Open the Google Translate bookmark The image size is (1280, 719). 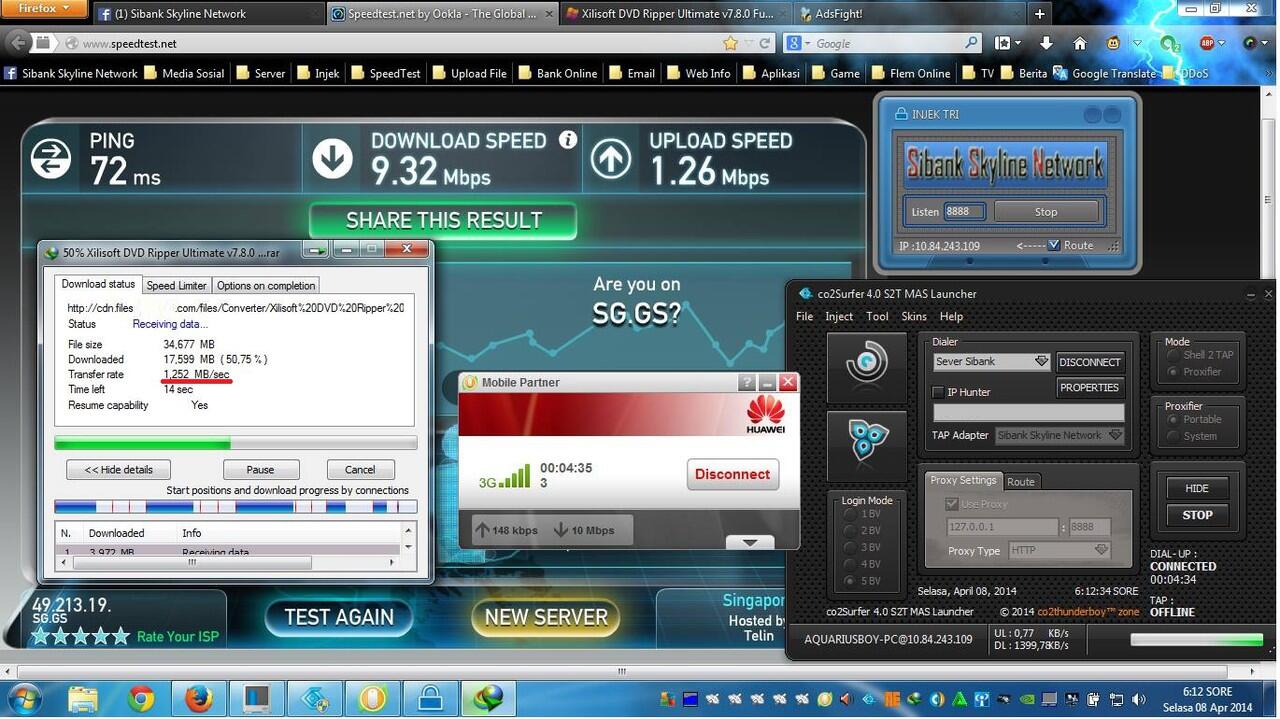coord(1104,73)
